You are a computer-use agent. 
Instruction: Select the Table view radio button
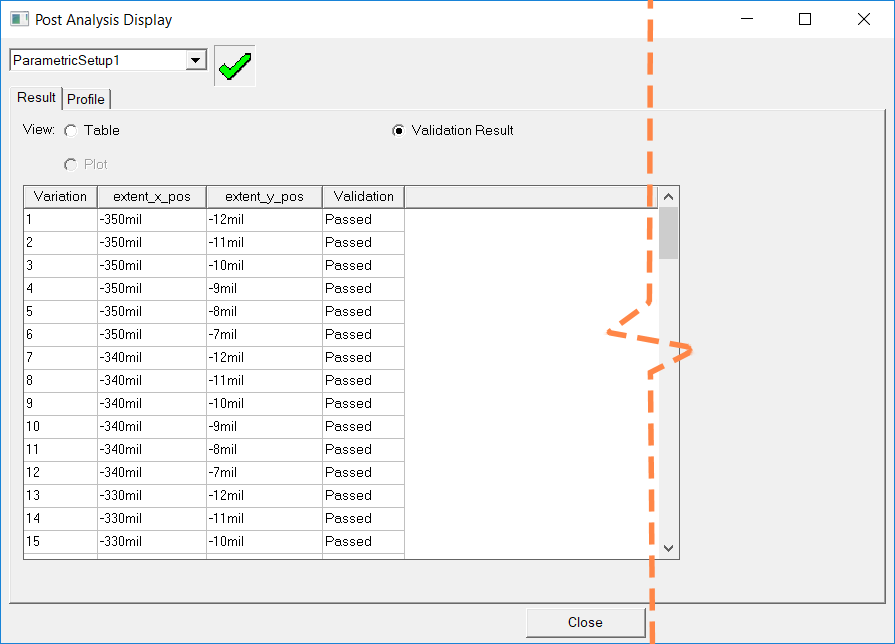tap(70, 130)
